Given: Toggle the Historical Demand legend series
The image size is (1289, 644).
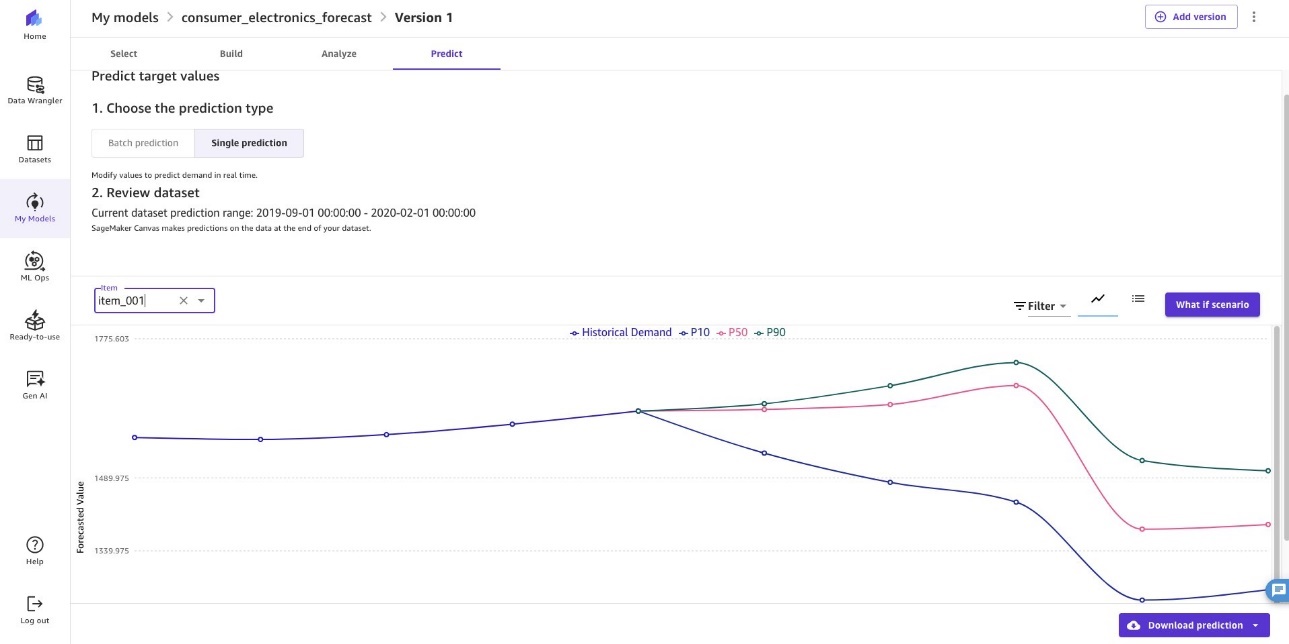Looking at the screenshot, I should pyautogui.click(x=621, y=332).
